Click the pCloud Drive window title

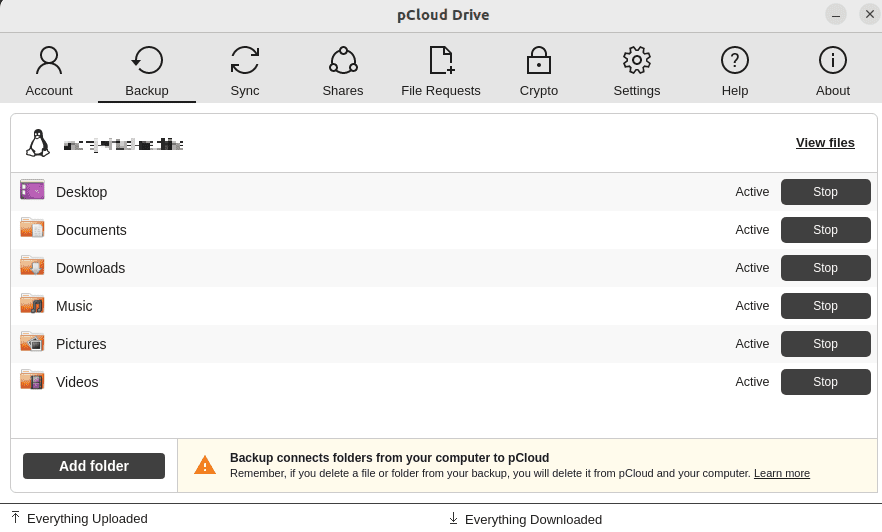click(x=443, y=15)
